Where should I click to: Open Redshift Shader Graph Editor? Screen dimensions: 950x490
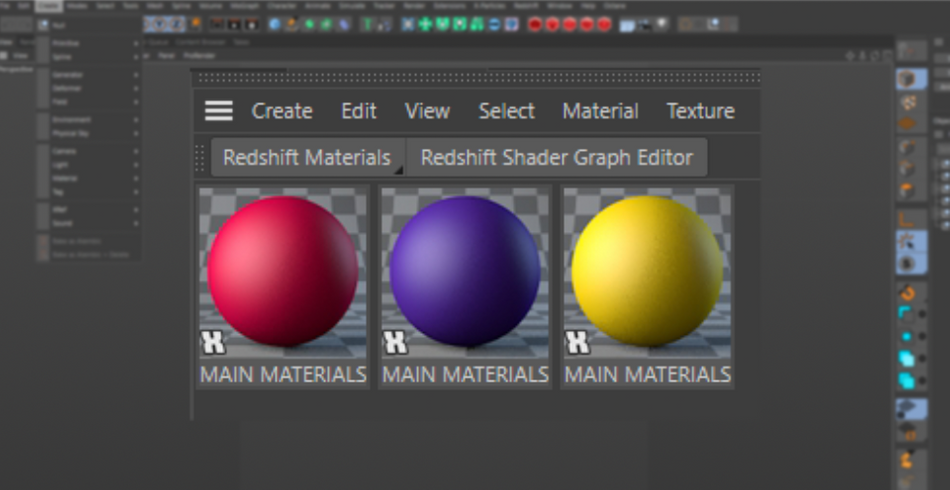[557, 157]
